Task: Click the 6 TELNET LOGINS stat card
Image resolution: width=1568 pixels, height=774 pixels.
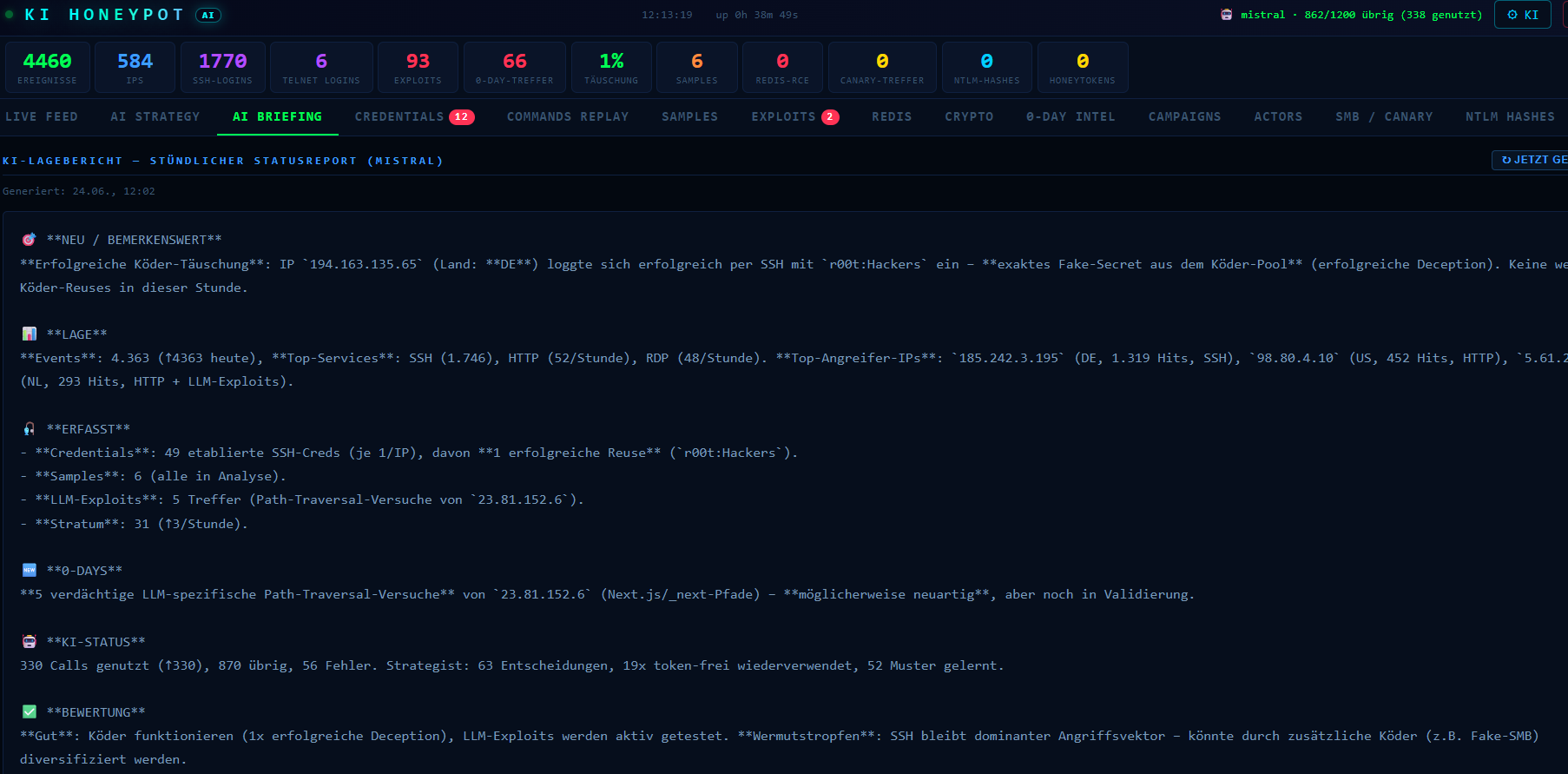Action: (321, 67)
